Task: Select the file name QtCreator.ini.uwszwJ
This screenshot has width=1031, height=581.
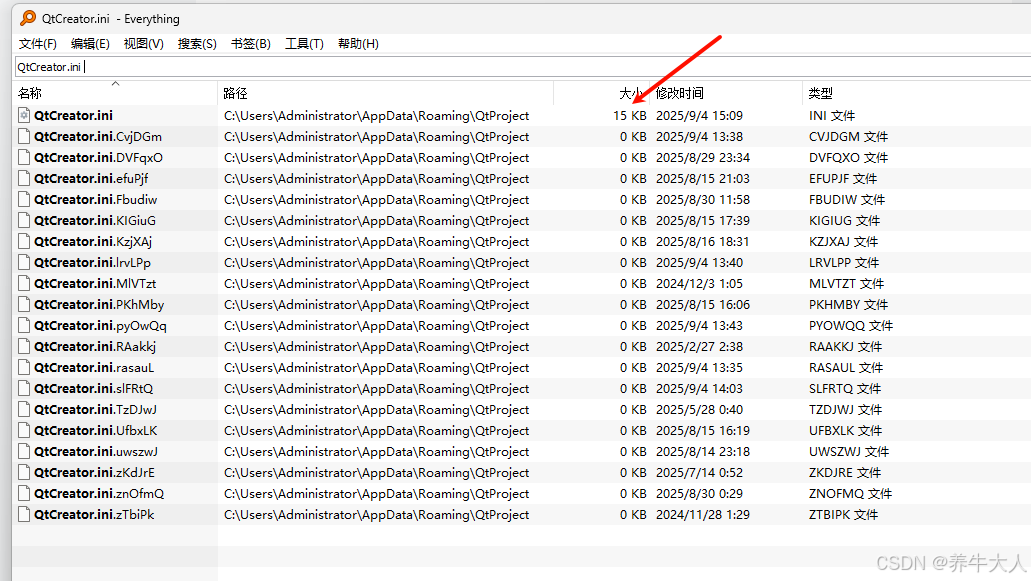Action: coord(96,452)
